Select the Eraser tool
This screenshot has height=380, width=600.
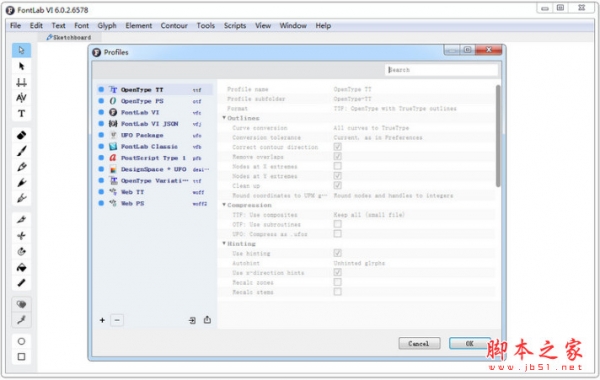click(x=21, y=135)
